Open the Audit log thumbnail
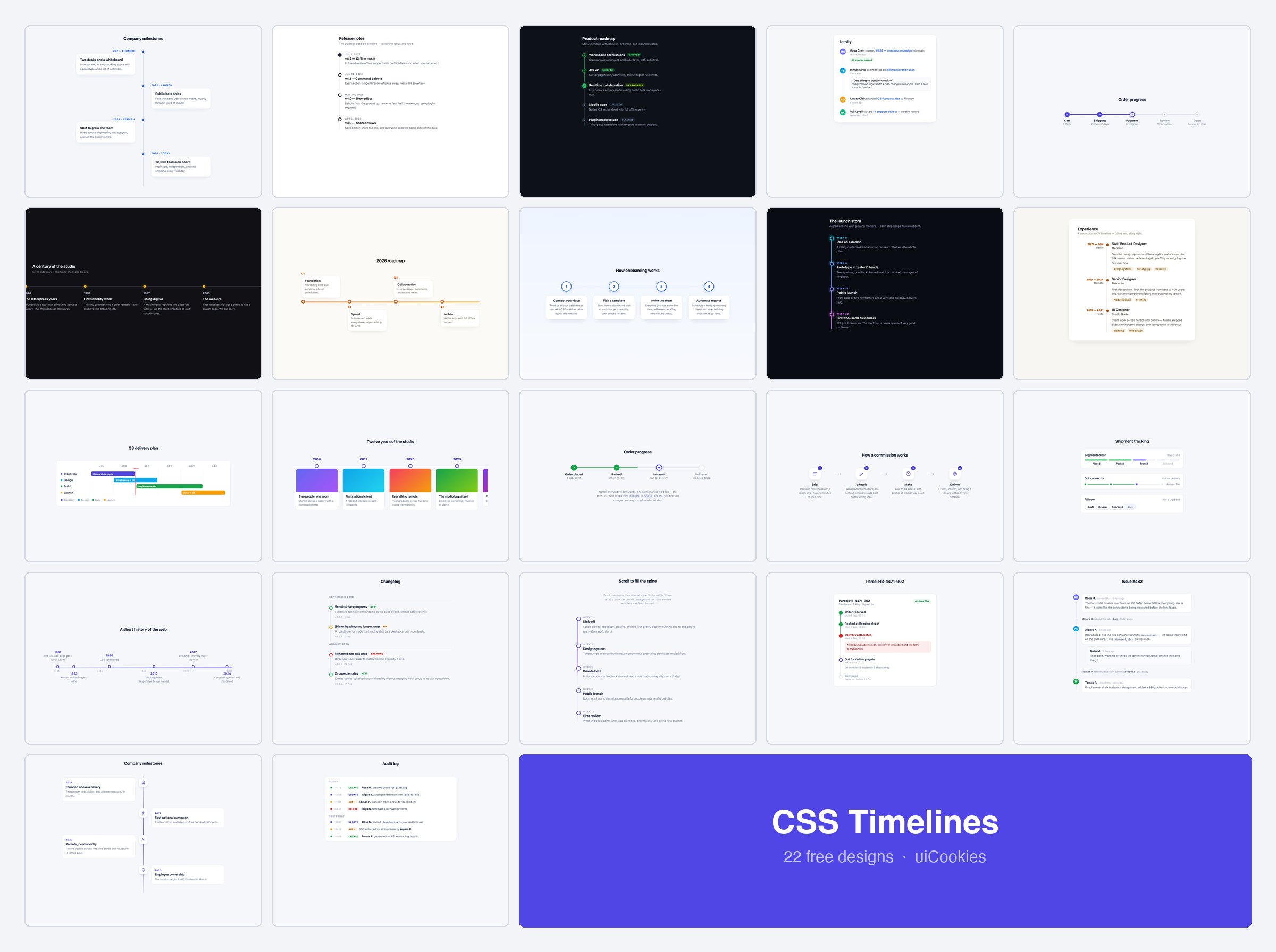Image resolution: width=1276 pixels, height=952 pixels. click(390, 841)
